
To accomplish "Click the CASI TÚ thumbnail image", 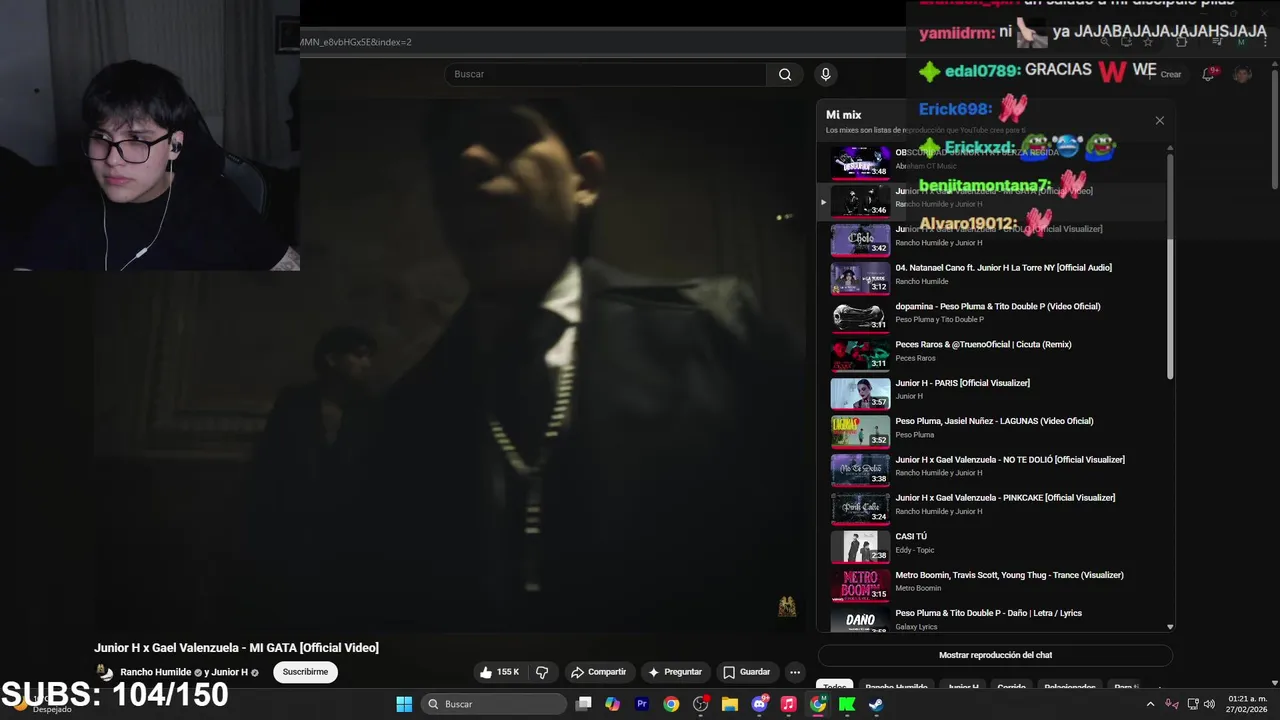I will pyautogui.click(x=860, y=547).
